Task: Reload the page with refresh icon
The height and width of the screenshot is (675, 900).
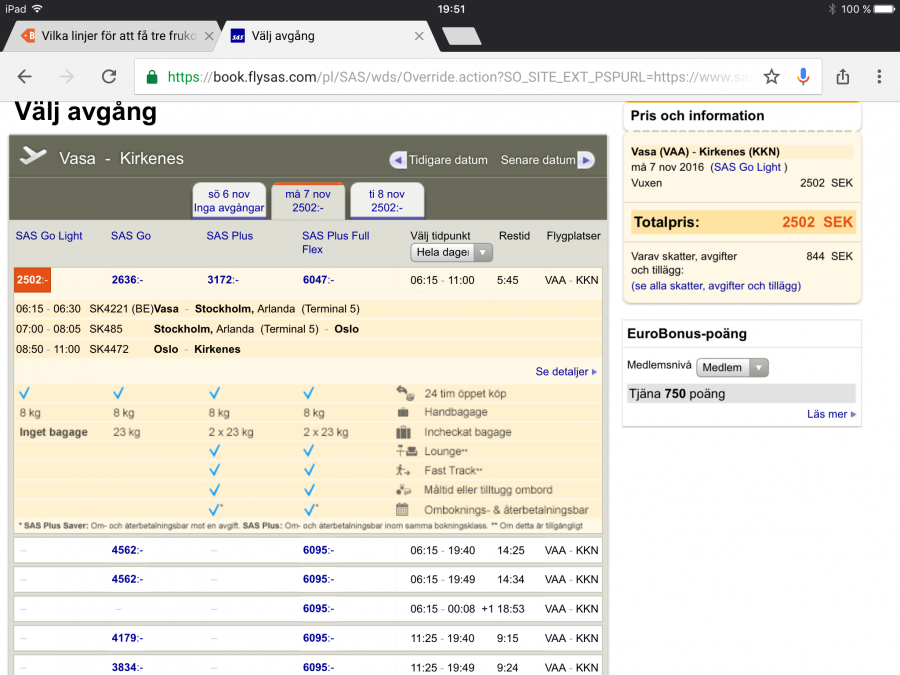Action: pos(109,76)
